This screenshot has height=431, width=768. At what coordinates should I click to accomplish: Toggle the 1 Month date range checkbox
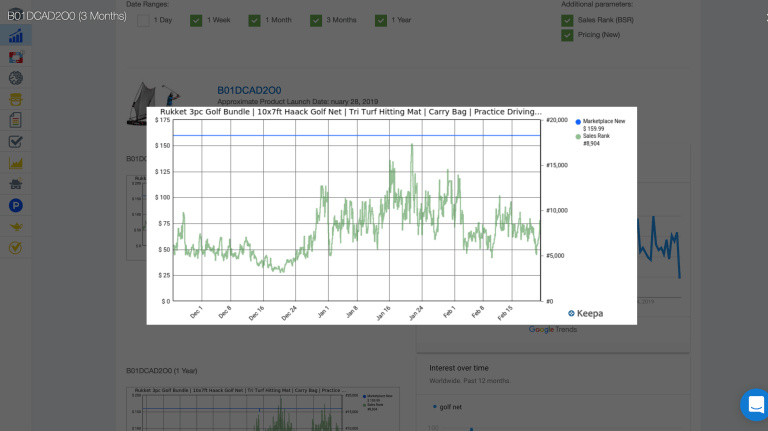click(254, 21)
